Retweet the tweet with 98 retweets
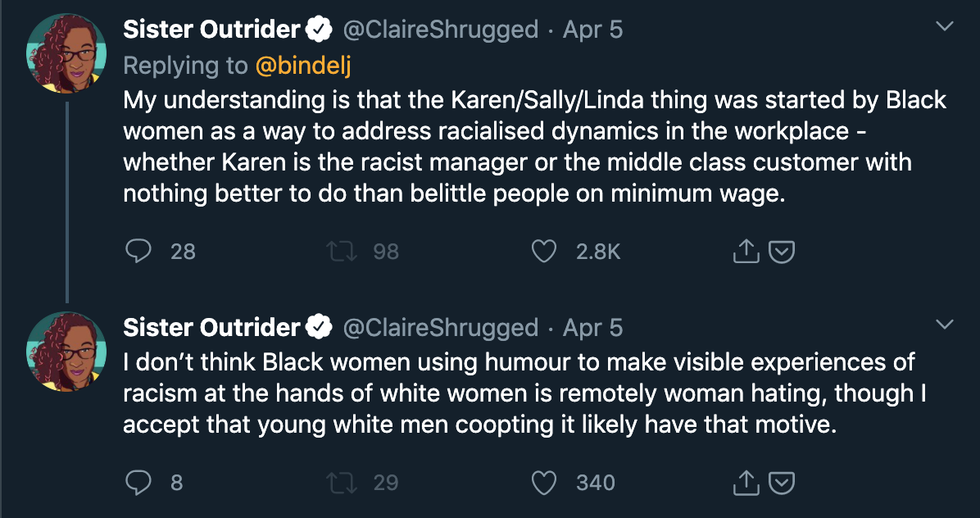This screenshot has height=518, width=980. coord(340,252)
